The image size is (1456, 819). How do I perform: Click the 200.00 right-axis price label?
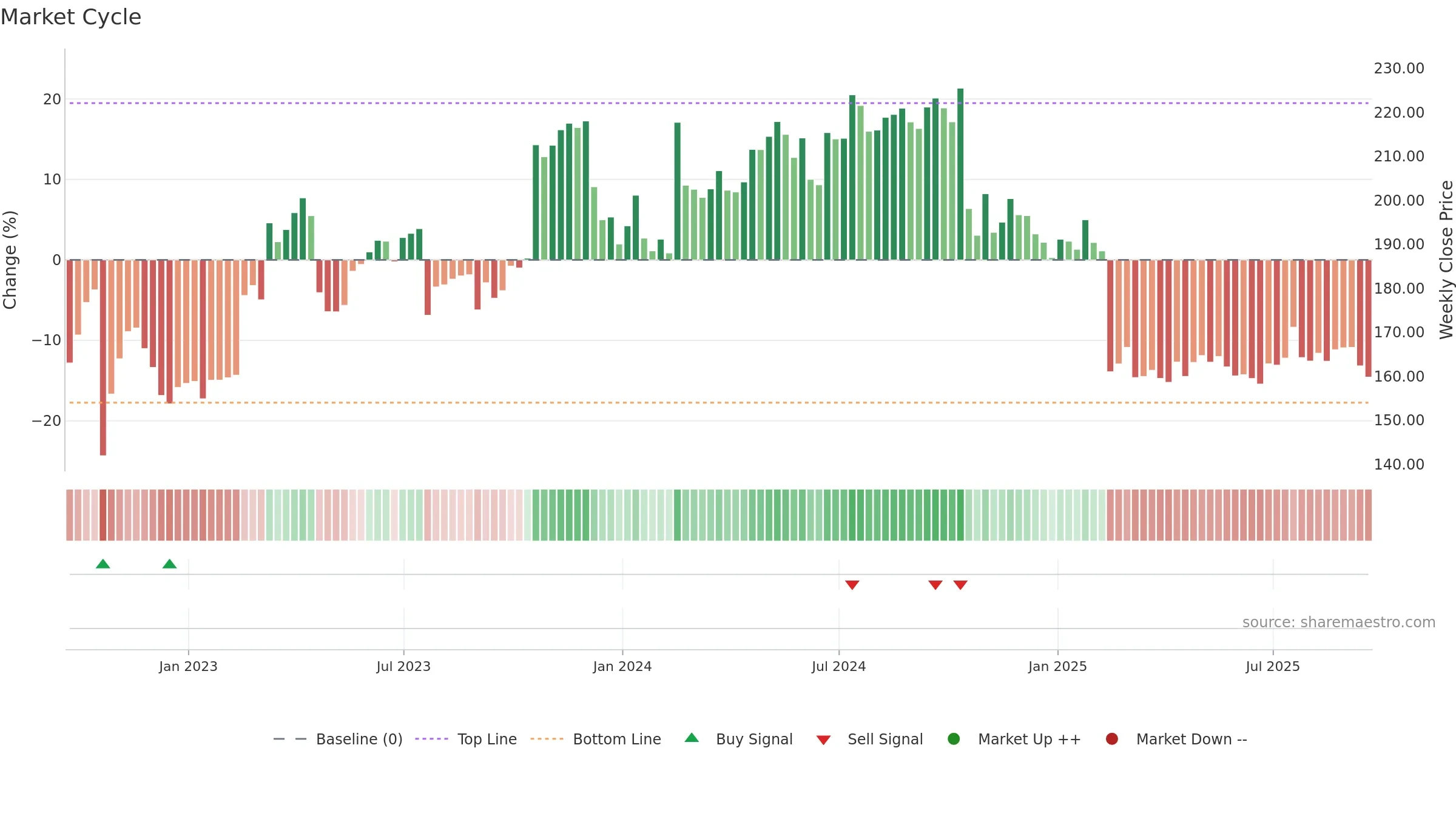click(1399, 201)
